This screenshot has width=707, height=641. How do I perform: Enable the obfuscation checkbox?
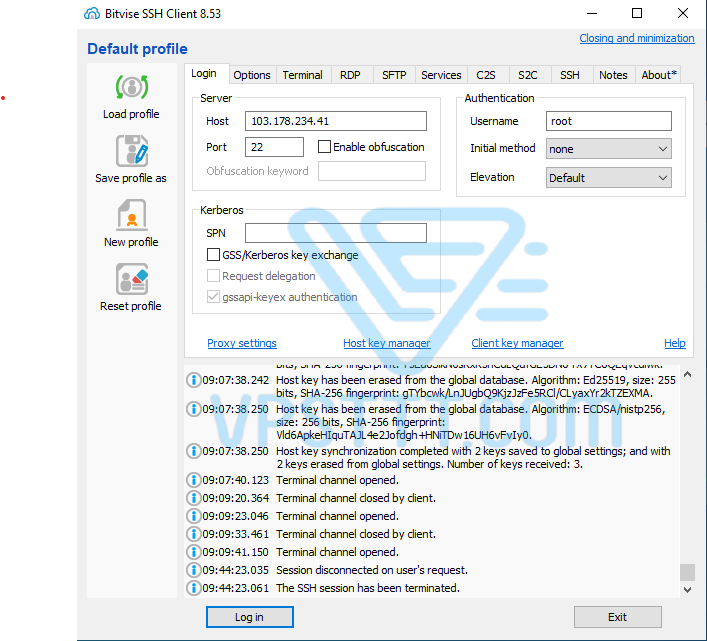pyautogui.click(x=324, y=147)
